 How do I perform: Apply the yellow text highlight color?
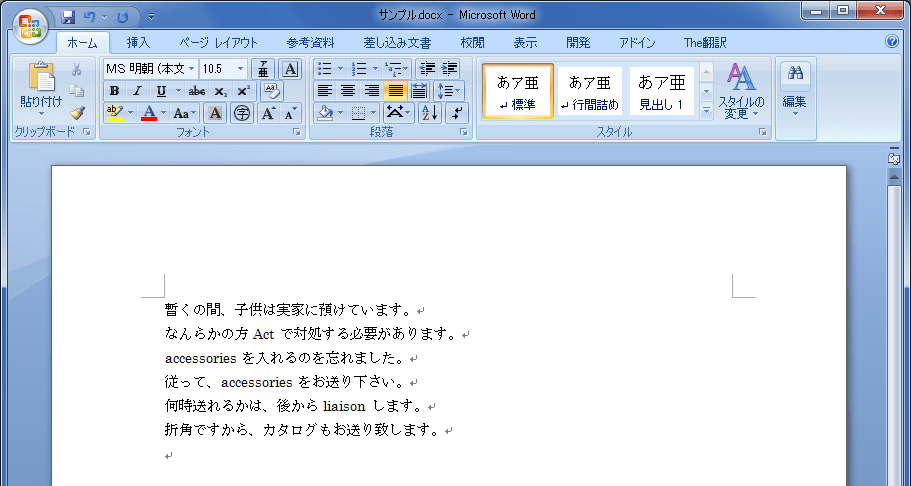[114, 113]
